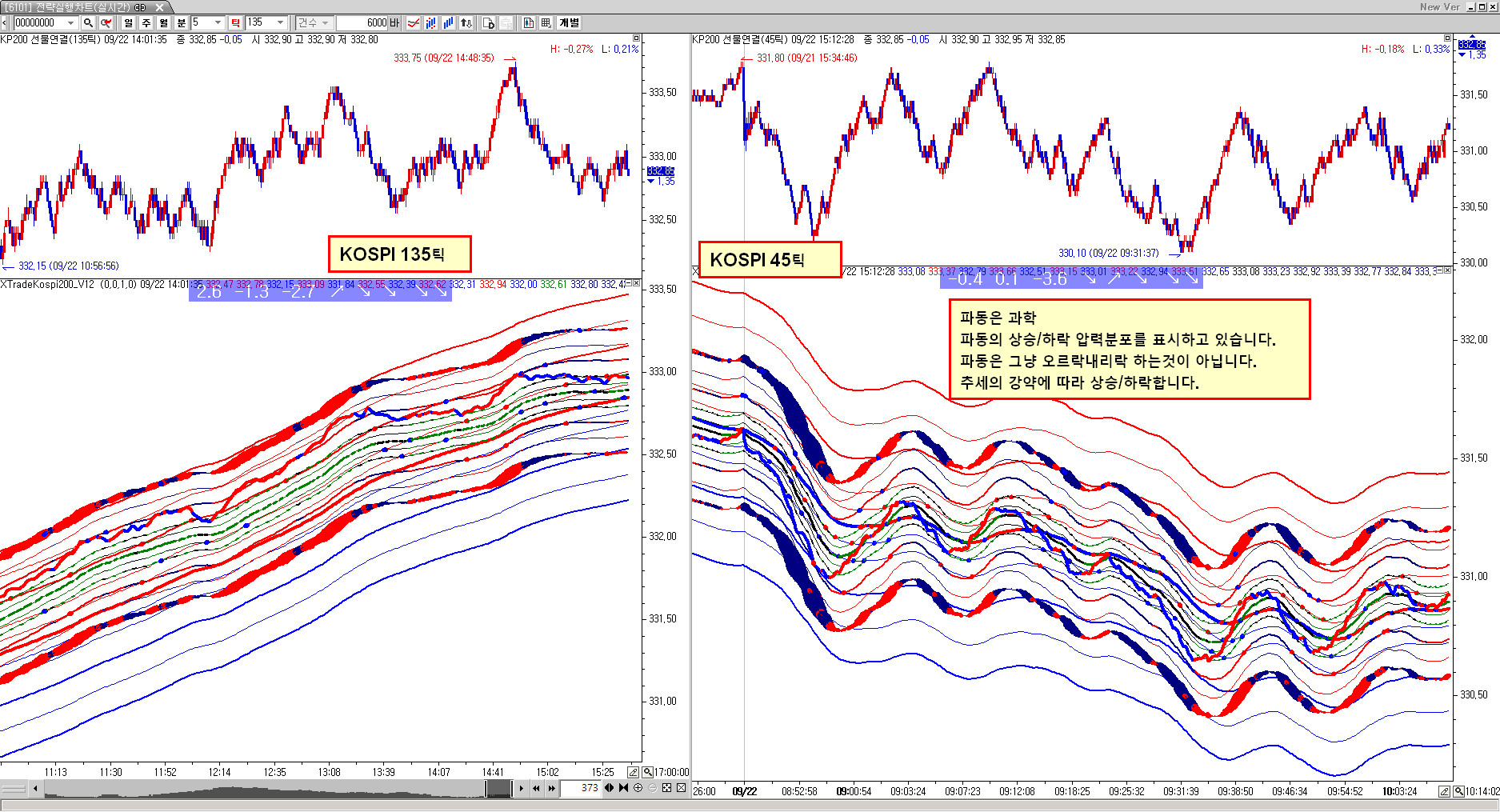Click the compress-bars bowtie icon
The width and height of the screenshot is (1500, 812).
click(x=623, y=788)
